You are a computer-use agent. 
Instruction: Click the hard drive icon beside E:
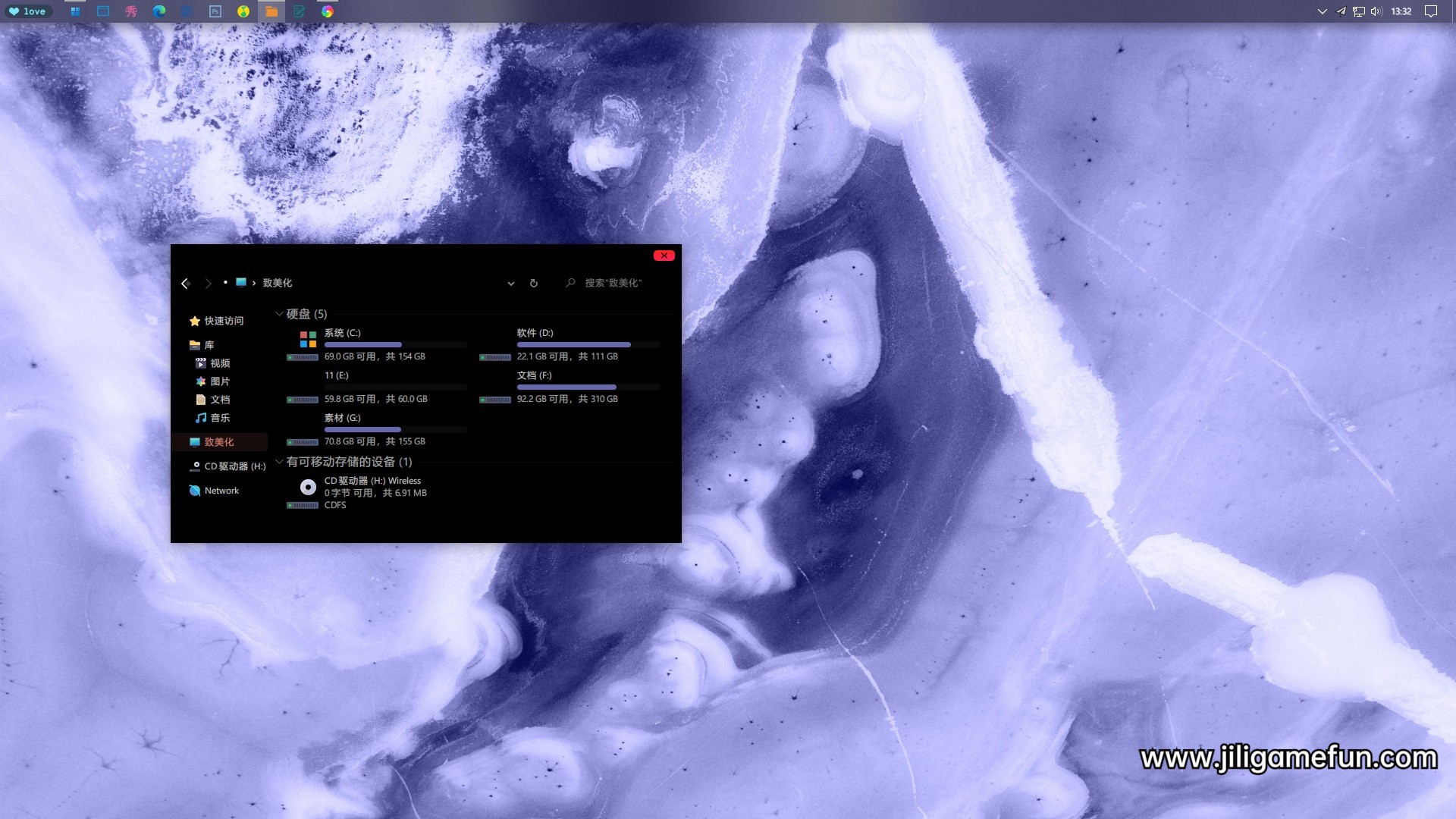(303, 400)
